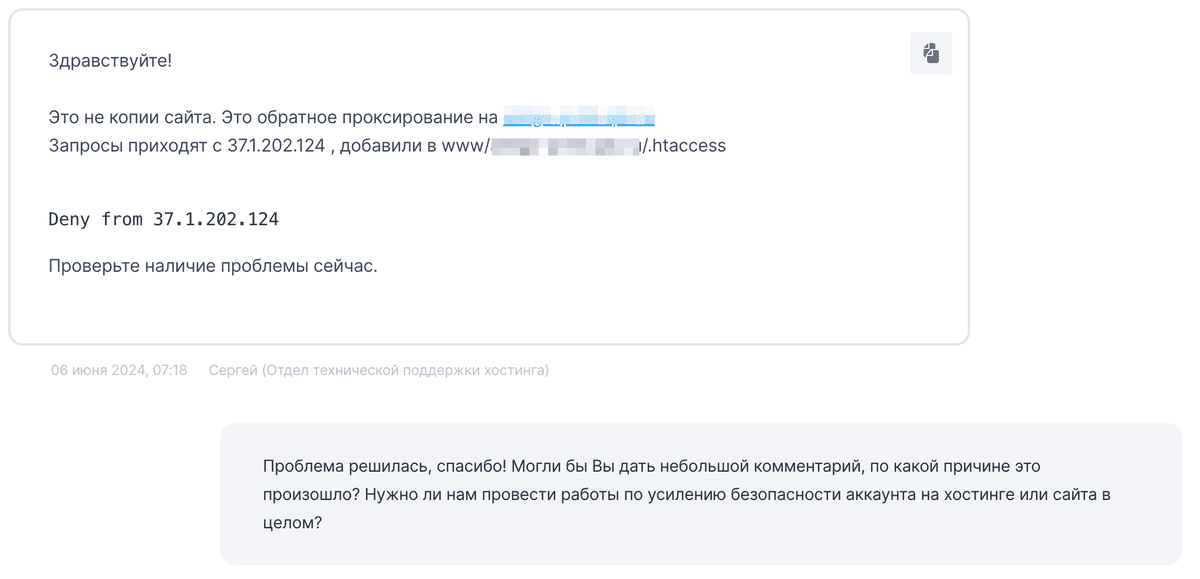The image size is (1200, 579).
Task: Click the greeting text "Здравствуйте!"
Action: pyautogui.click(x=110, y=61)
